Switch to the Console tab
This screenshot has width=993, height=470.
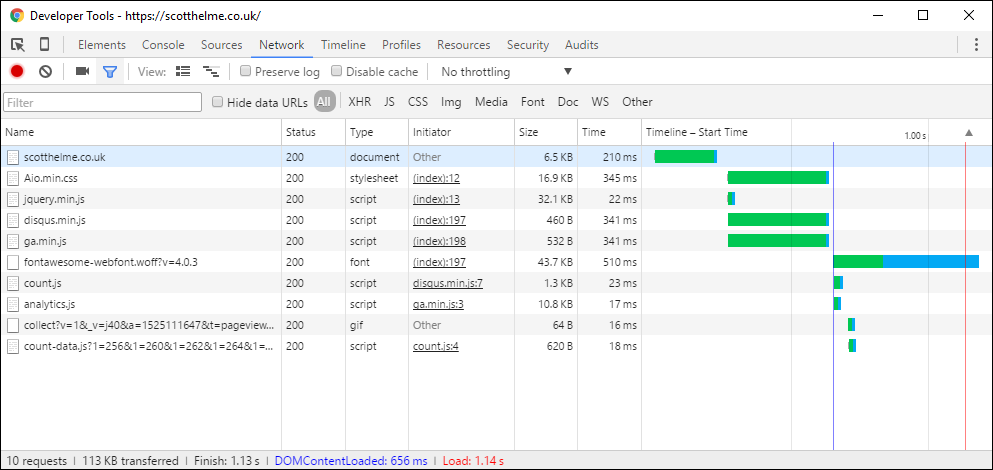coord(163,45)
